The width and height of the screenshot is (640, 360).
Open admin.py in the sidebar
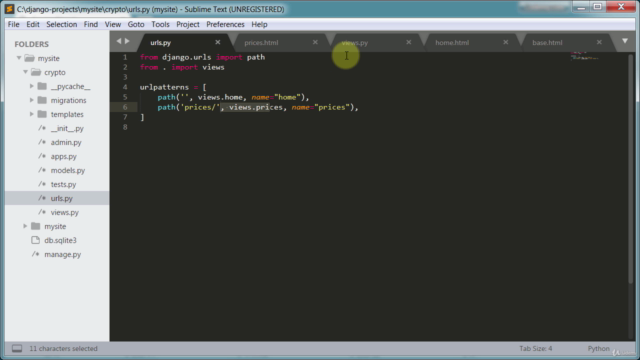point(66,142)
